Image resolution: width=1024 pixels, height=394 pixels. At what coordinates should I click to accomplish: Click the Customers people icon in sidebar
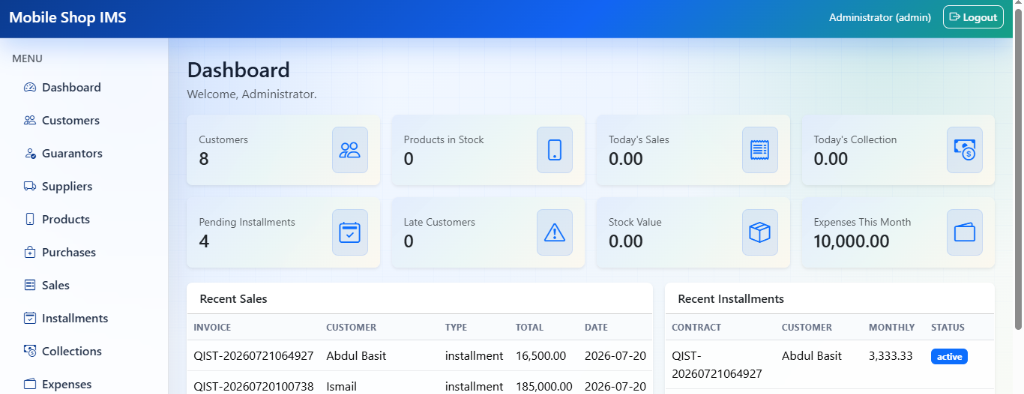pyautogui.click(x=29, y=120)
